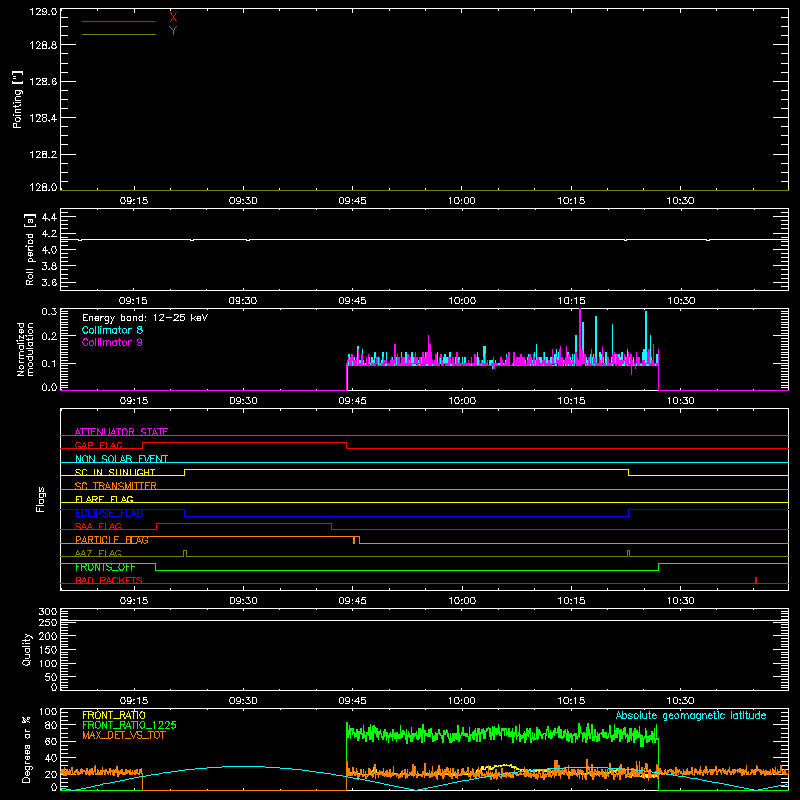This screenshot has width=800, height=800.
Task: Click the 09:30 time label under Roll period panel
Action: (x=243, y=301)
